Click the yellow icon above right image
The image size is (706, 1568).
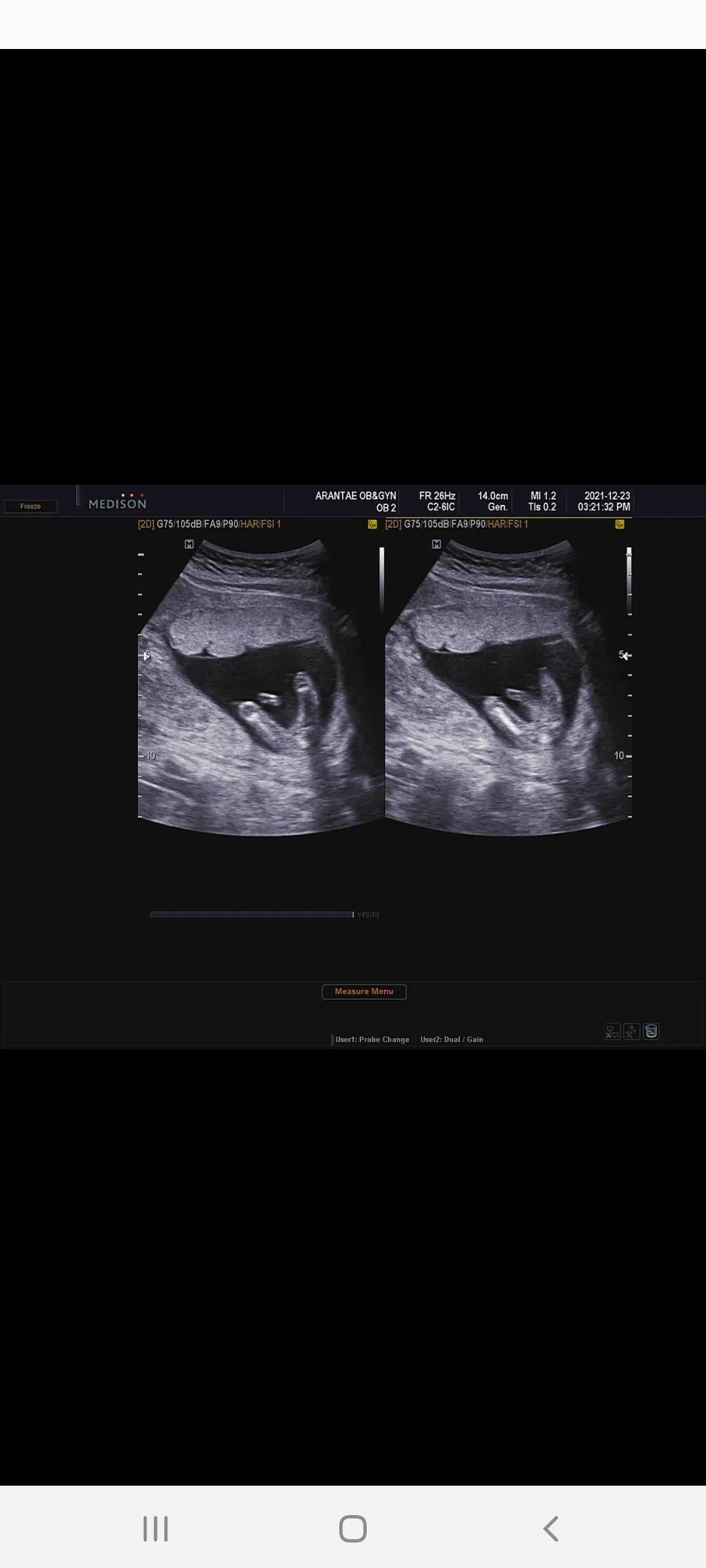[620, 524]
